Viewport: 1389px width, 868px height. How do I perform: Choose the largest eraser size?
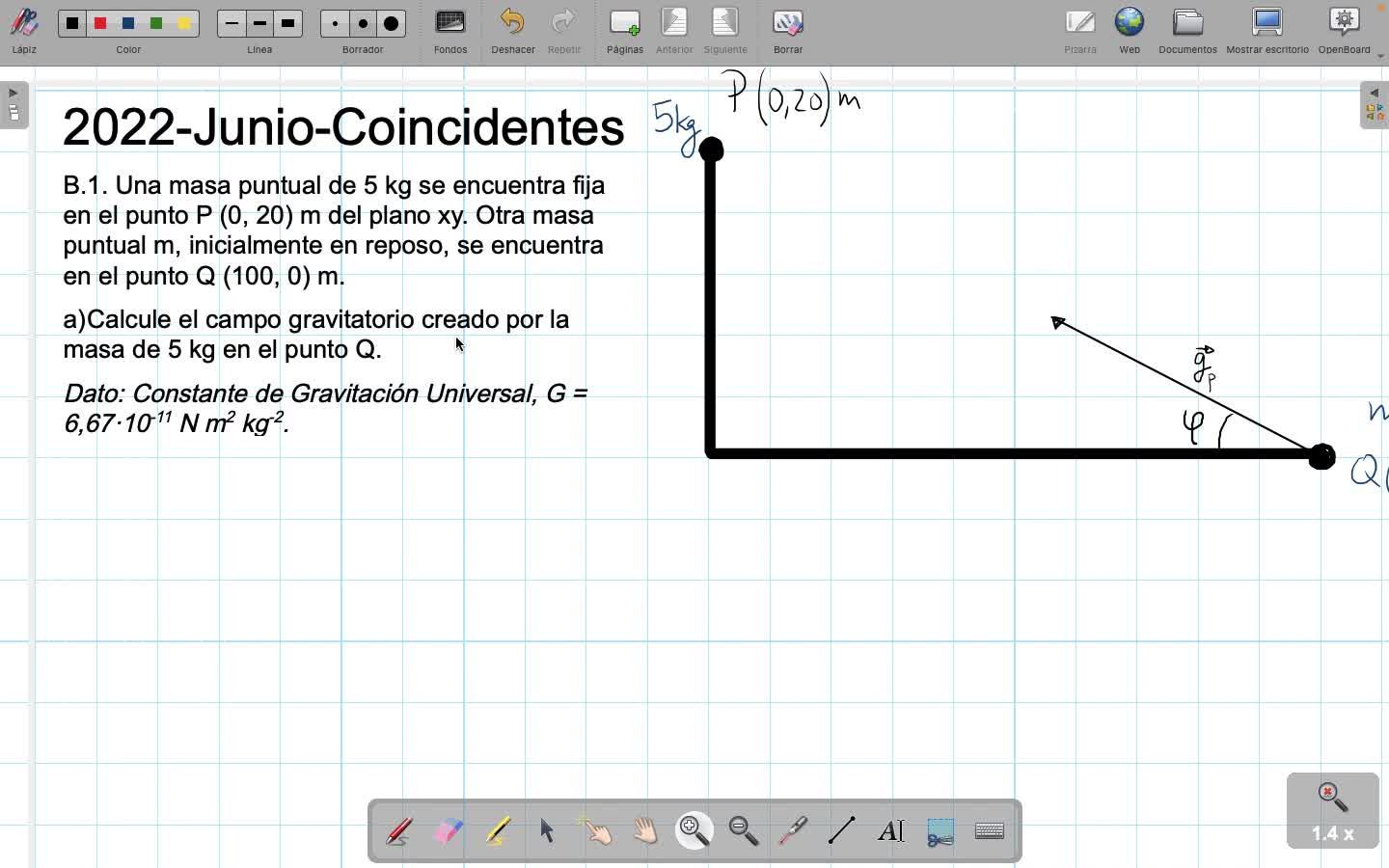392,24
